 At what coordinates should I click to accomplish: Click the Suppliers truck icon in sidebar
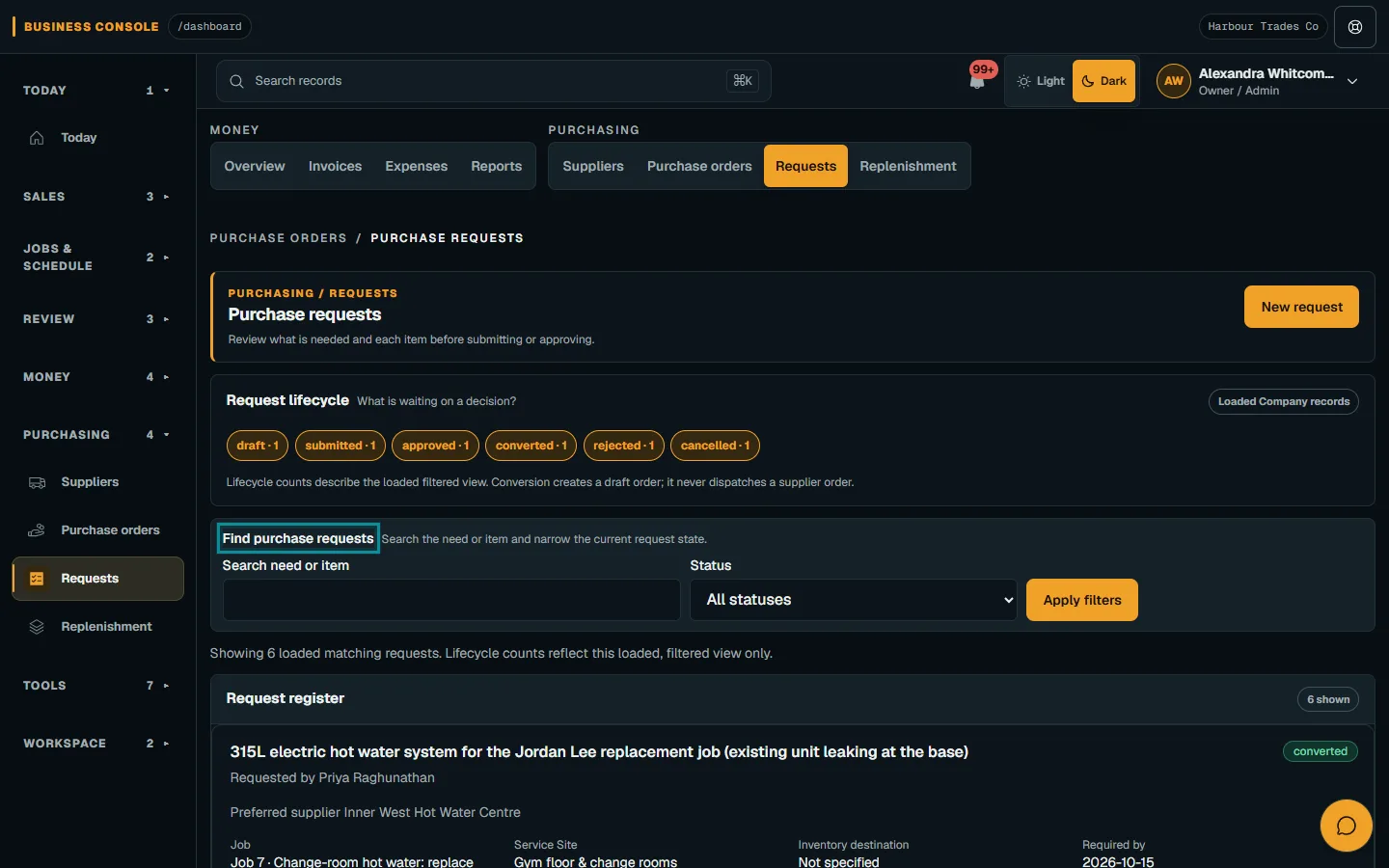click(37, 482)
